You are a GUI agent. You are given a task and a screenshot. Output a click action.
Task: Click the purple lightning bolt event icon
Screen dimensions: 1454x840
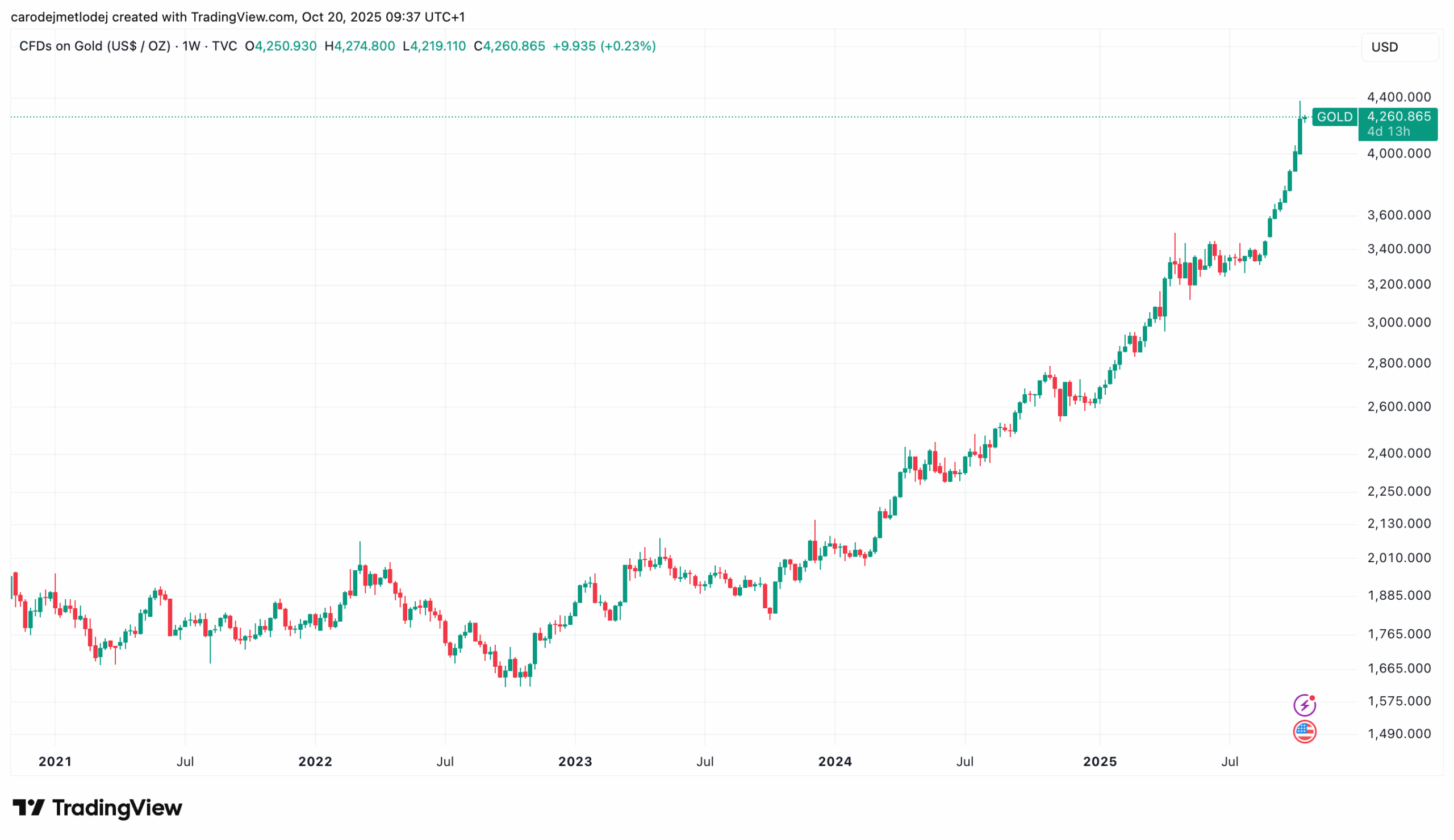coord(1304,705)
